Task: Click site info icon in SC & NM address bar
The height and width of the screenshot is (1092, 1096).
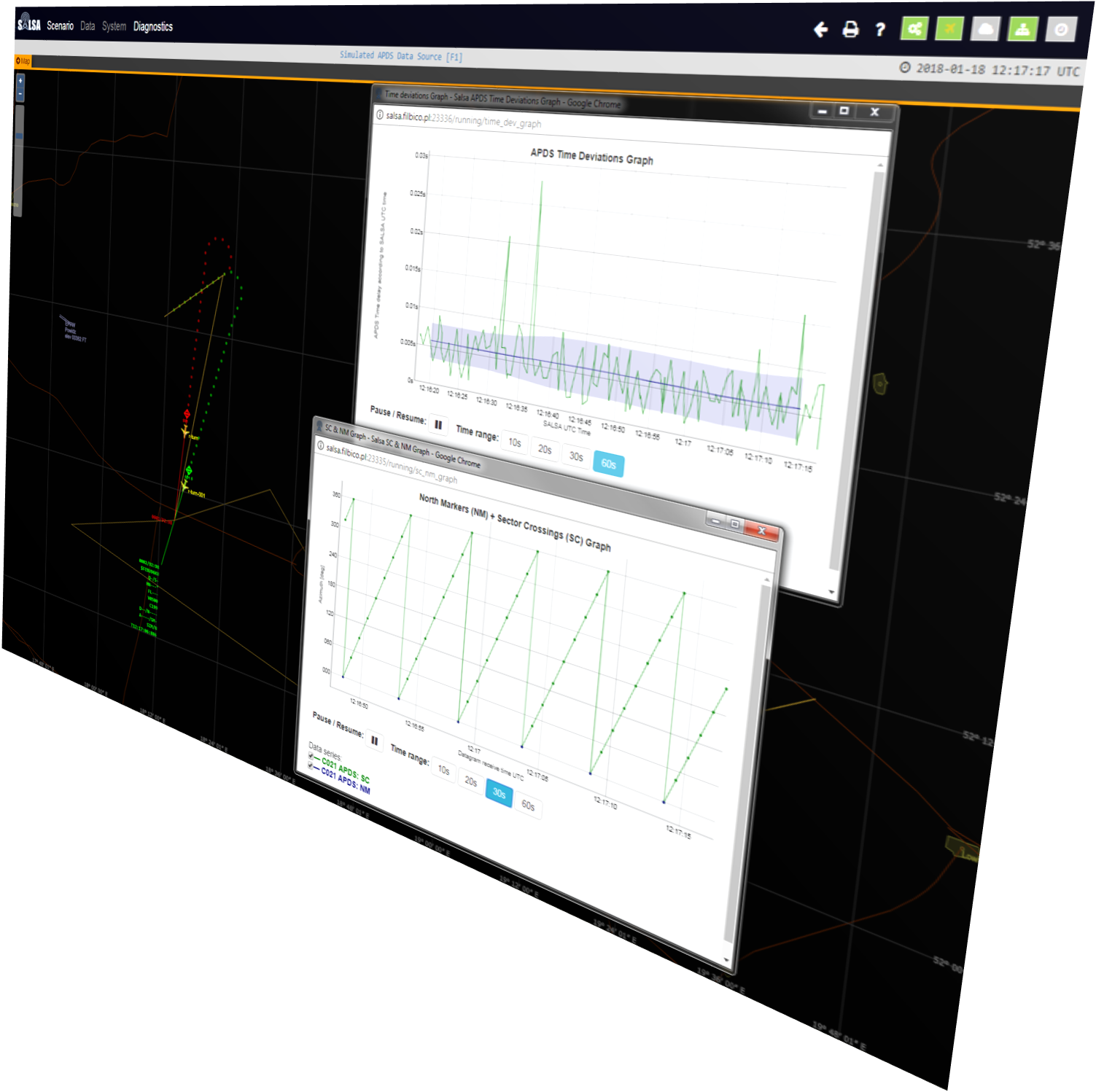Action: tap(320, 445)
